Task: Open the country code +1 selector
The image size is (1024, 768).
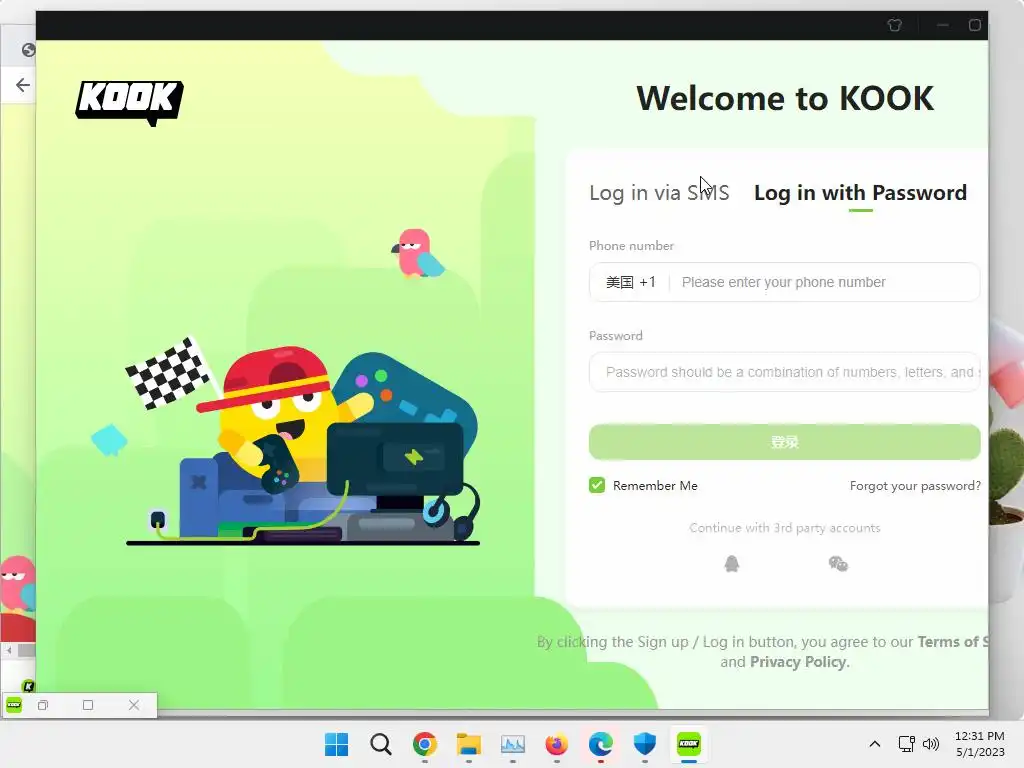Action: (x=630, y=282)
